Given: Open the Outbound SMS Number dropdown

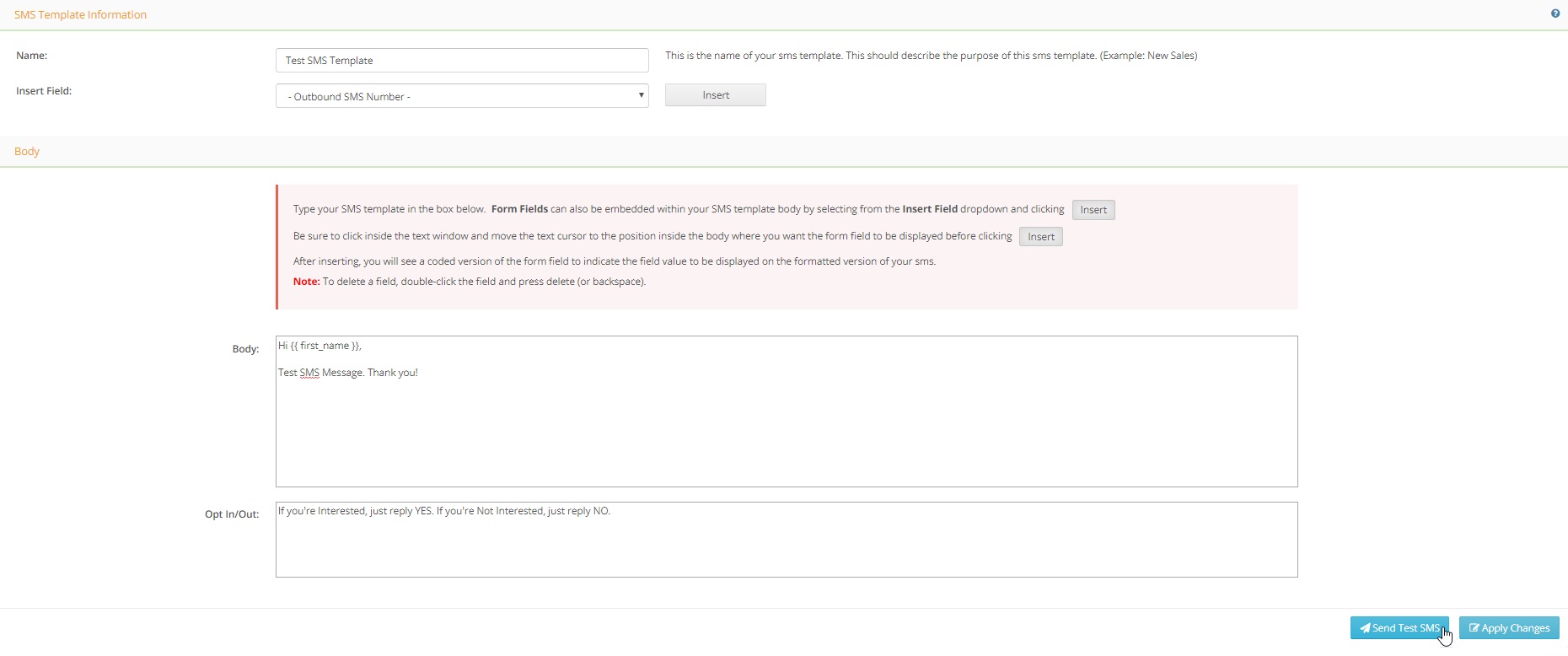Looking at the screenshot, I should (x=462, y=96).
